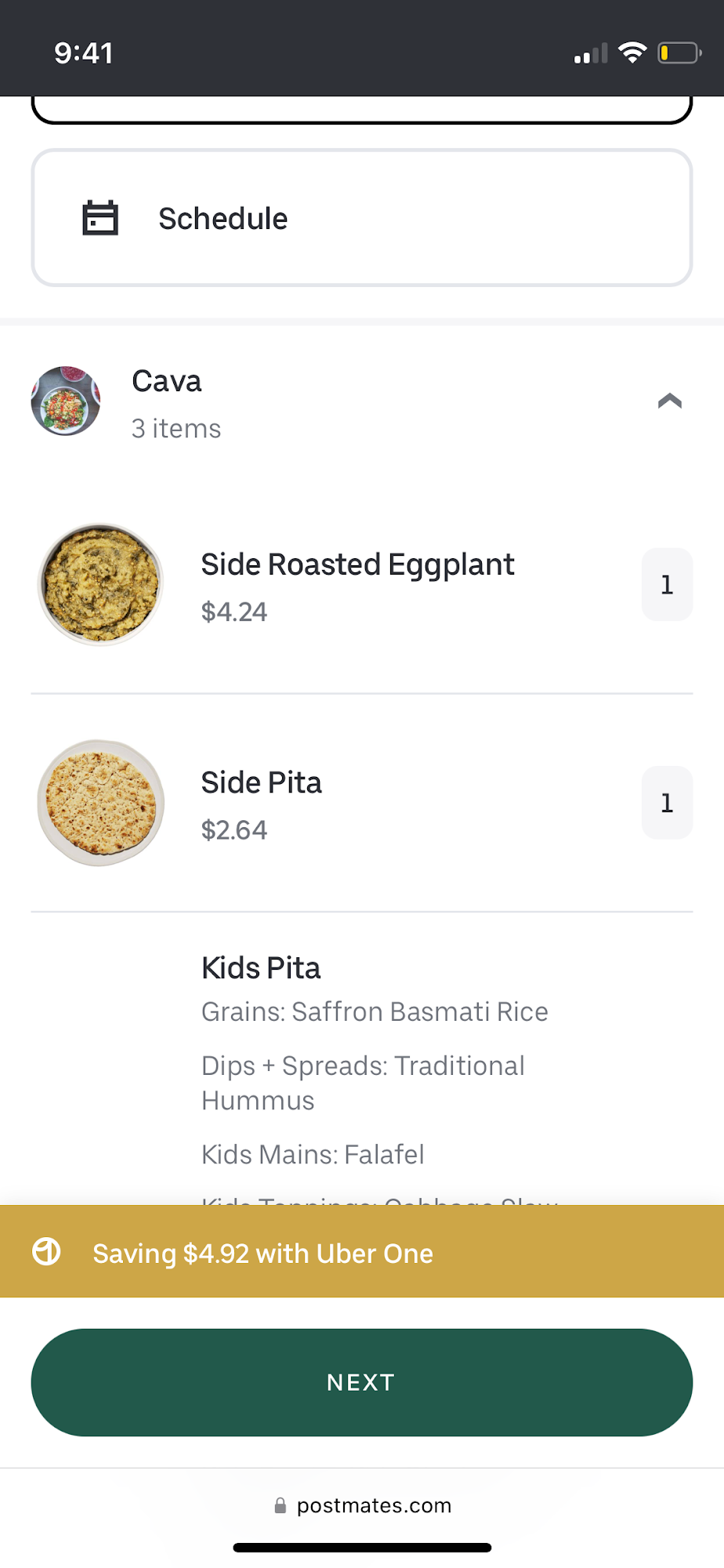Tap the Saving $4.92 with Uber One banner
This screenshot has height=1568, width=724.
pyautogui.click(x=362, y=1252)
